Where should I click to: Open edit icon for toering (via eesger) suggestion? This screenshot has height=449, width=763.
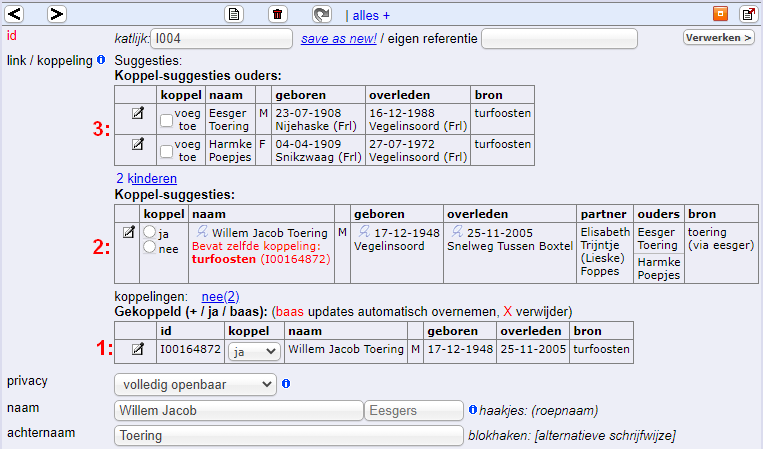(x=128, y=233)
